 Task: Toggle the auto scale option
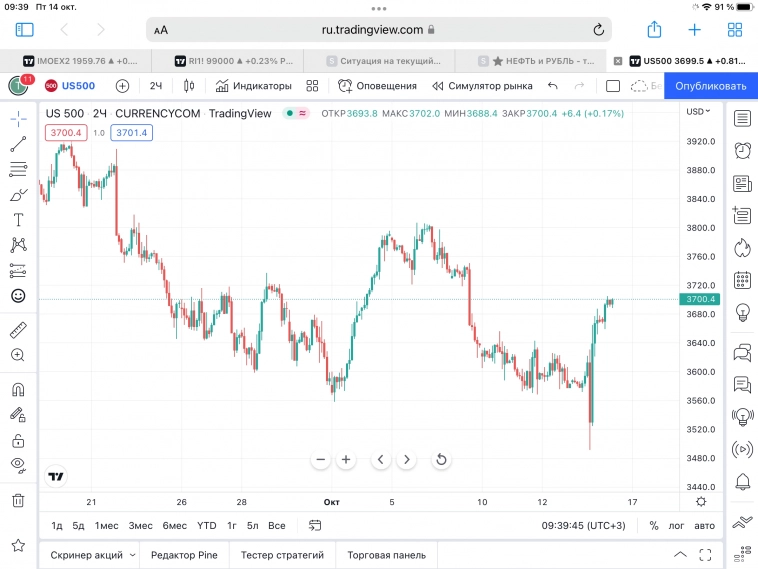(x=705, y=525)
